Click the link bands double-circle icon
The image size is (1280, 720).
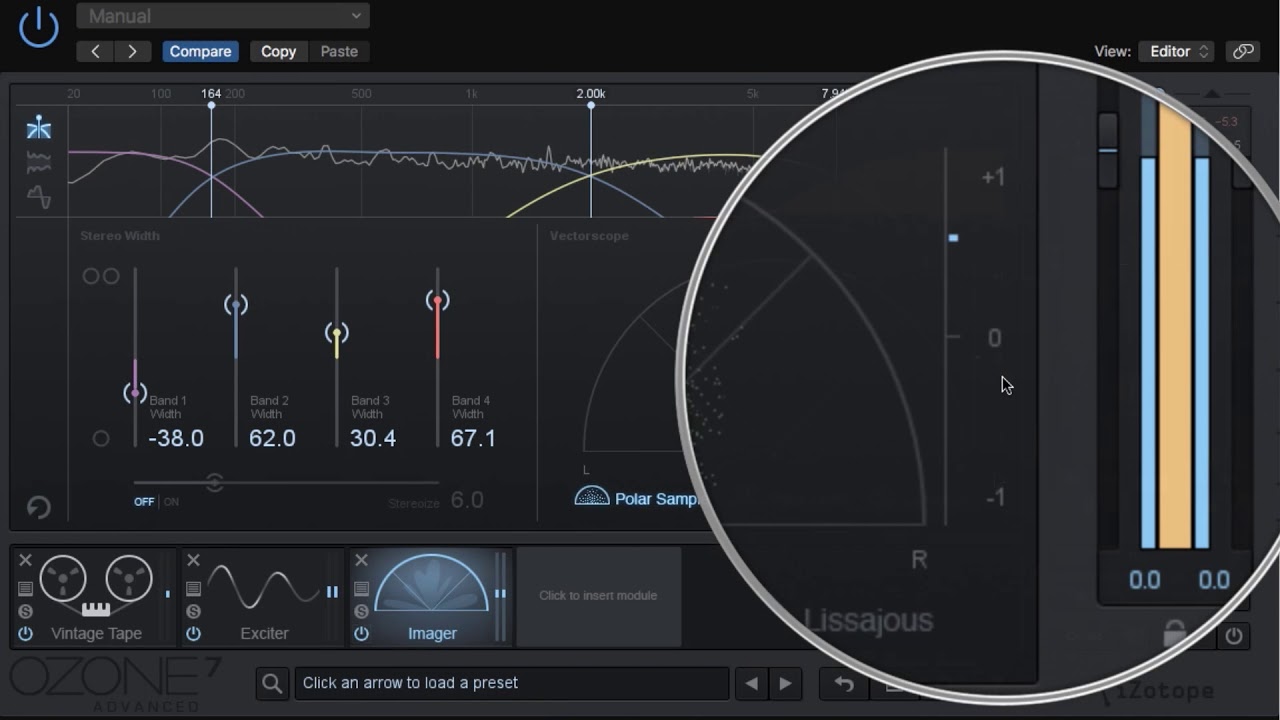click(x=101, y=276)
